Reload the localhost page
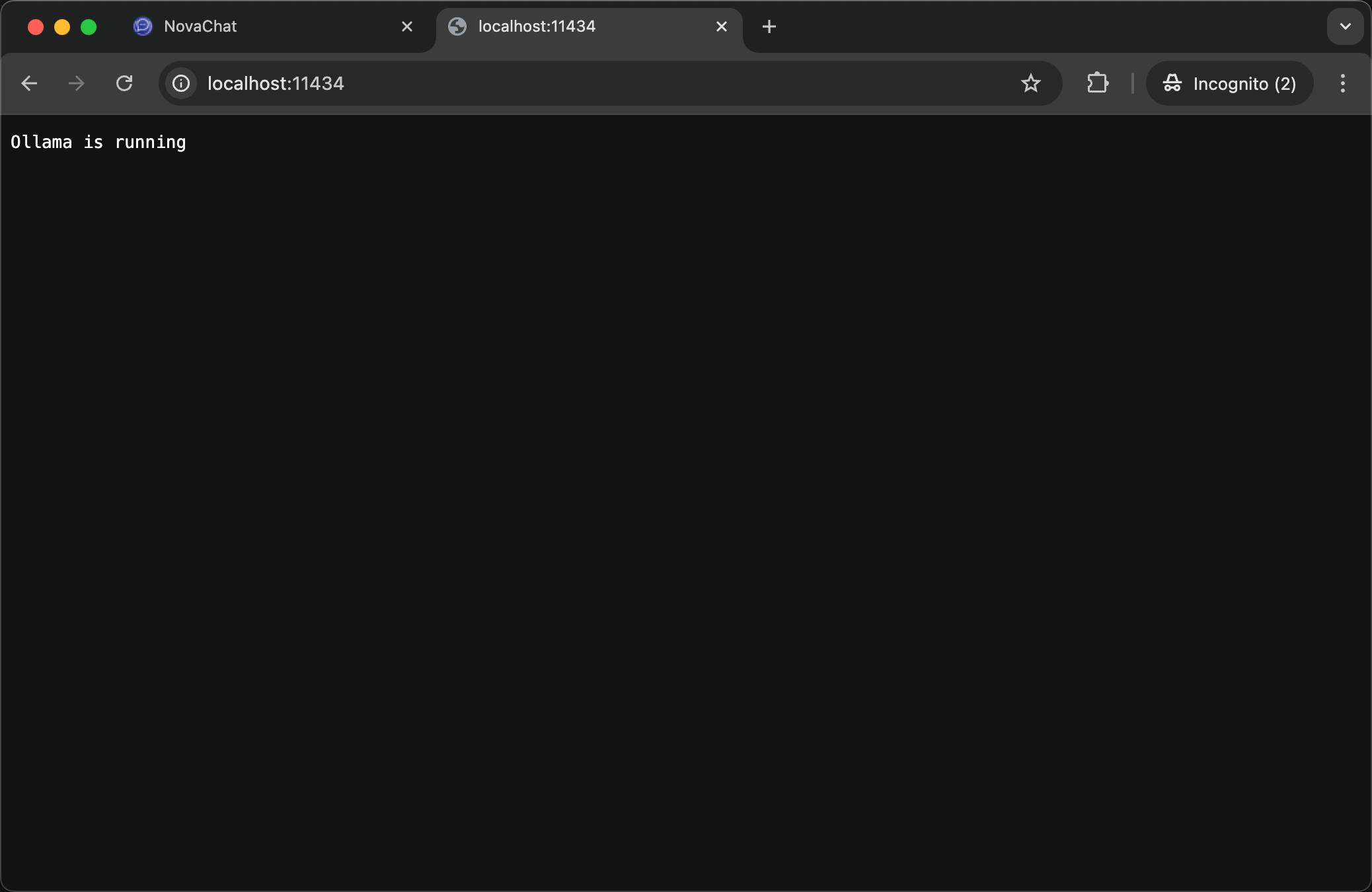Viewport: 1372px width, 892px height. (x=124, y=83)
